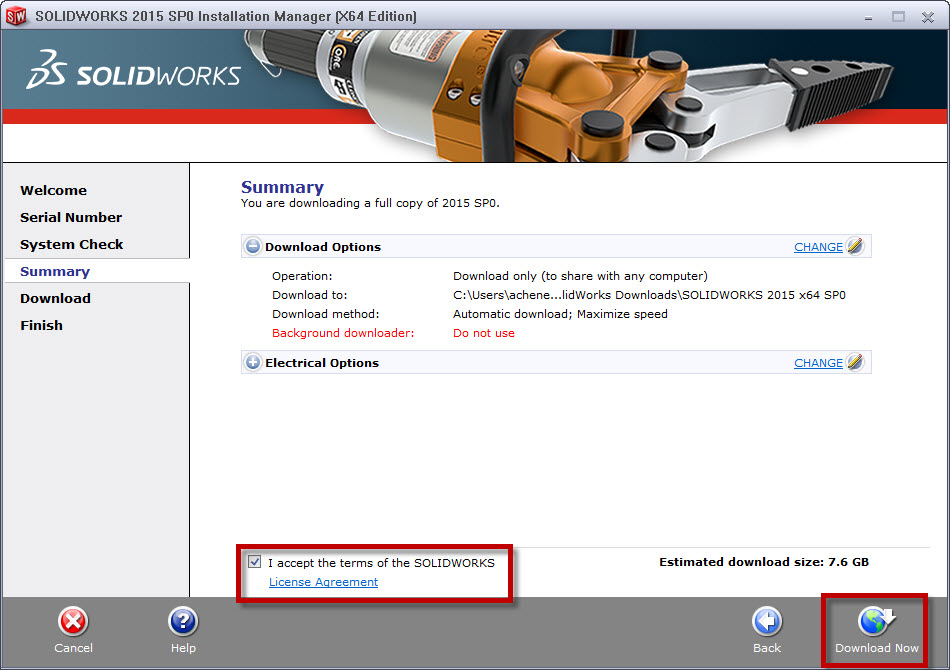This screenshot has height=670, width=950.
Task: Click the SW app icon in title bar
Action: [x=16, y=16]
